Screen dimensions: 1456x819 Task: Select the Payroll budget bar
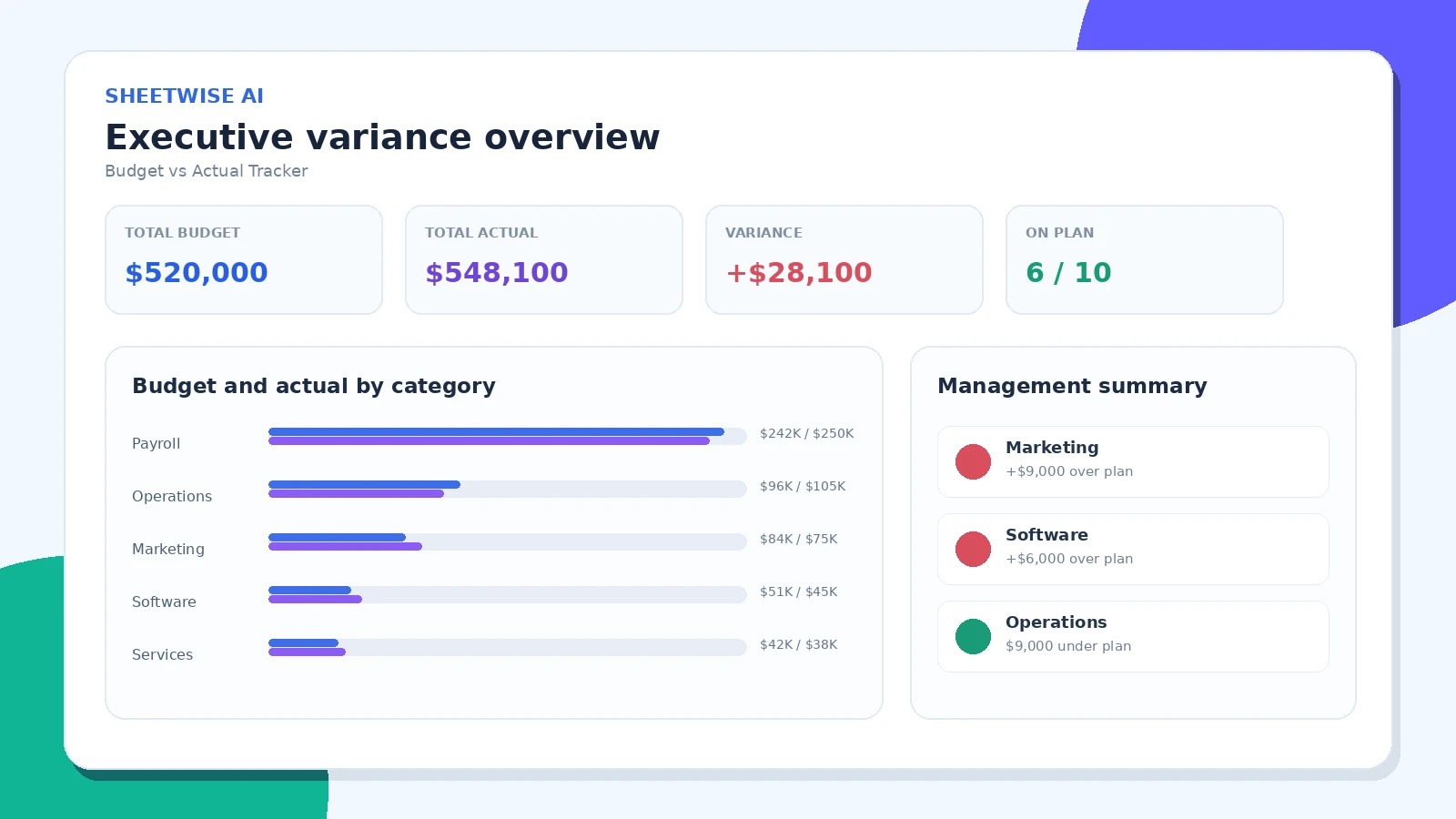click(x=496, y=431)
